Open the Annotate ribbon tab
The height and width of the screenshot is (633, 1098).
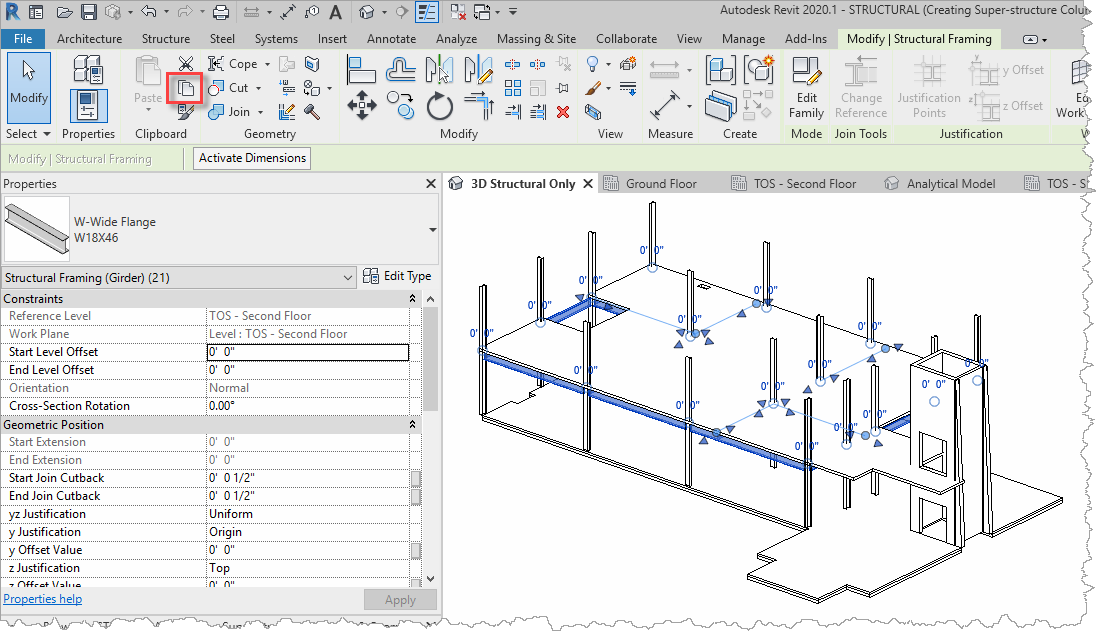coord(391,39)
